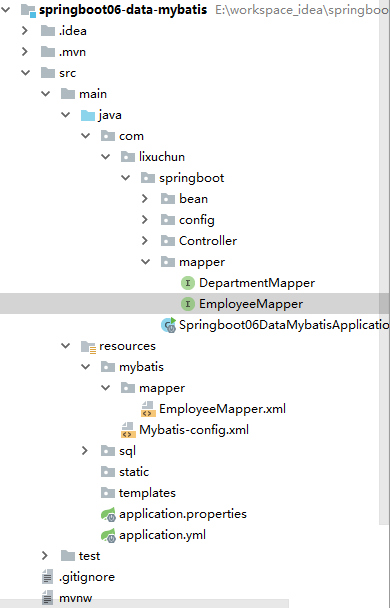Click the main folder icon
This screenshot has width=390, height=608.
click(x=68, y=93)
